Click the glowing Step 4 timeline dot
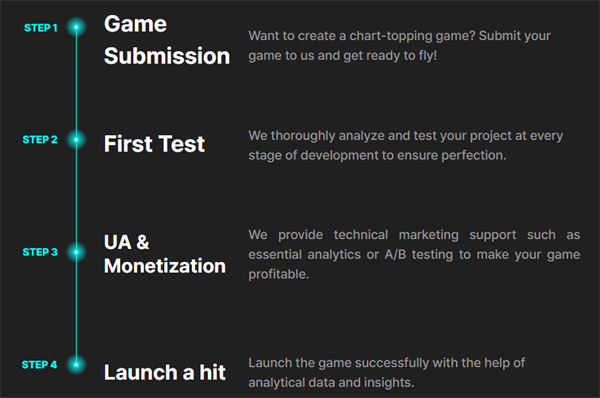 point(76,364)
